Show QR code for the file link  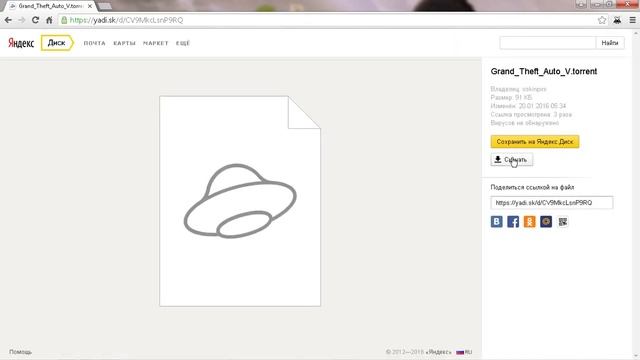click(x=563, y=222)
